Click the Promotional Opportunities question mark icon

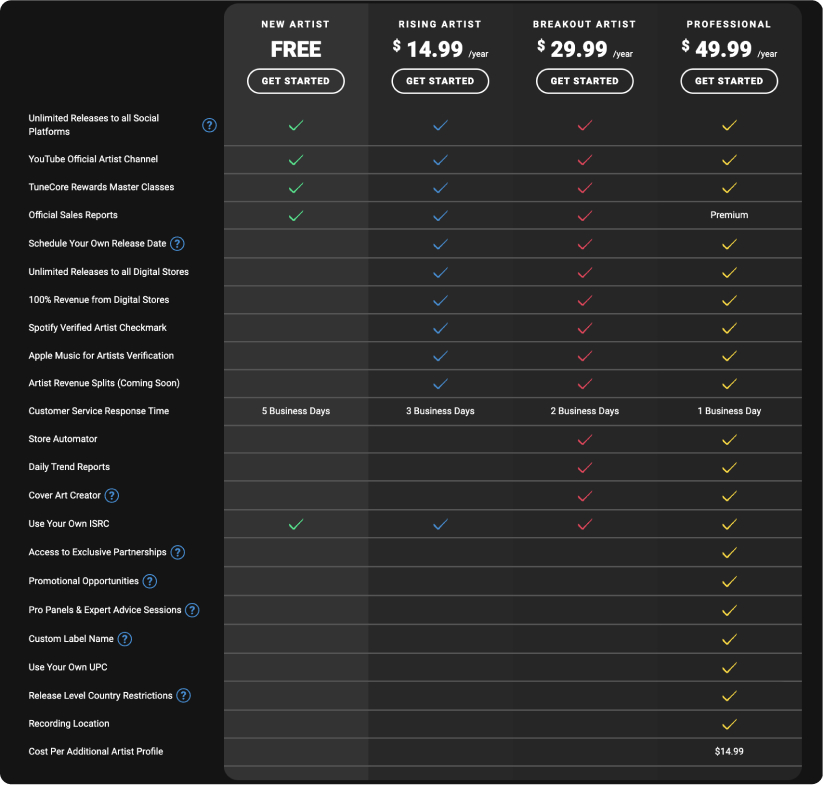(150, 581)
